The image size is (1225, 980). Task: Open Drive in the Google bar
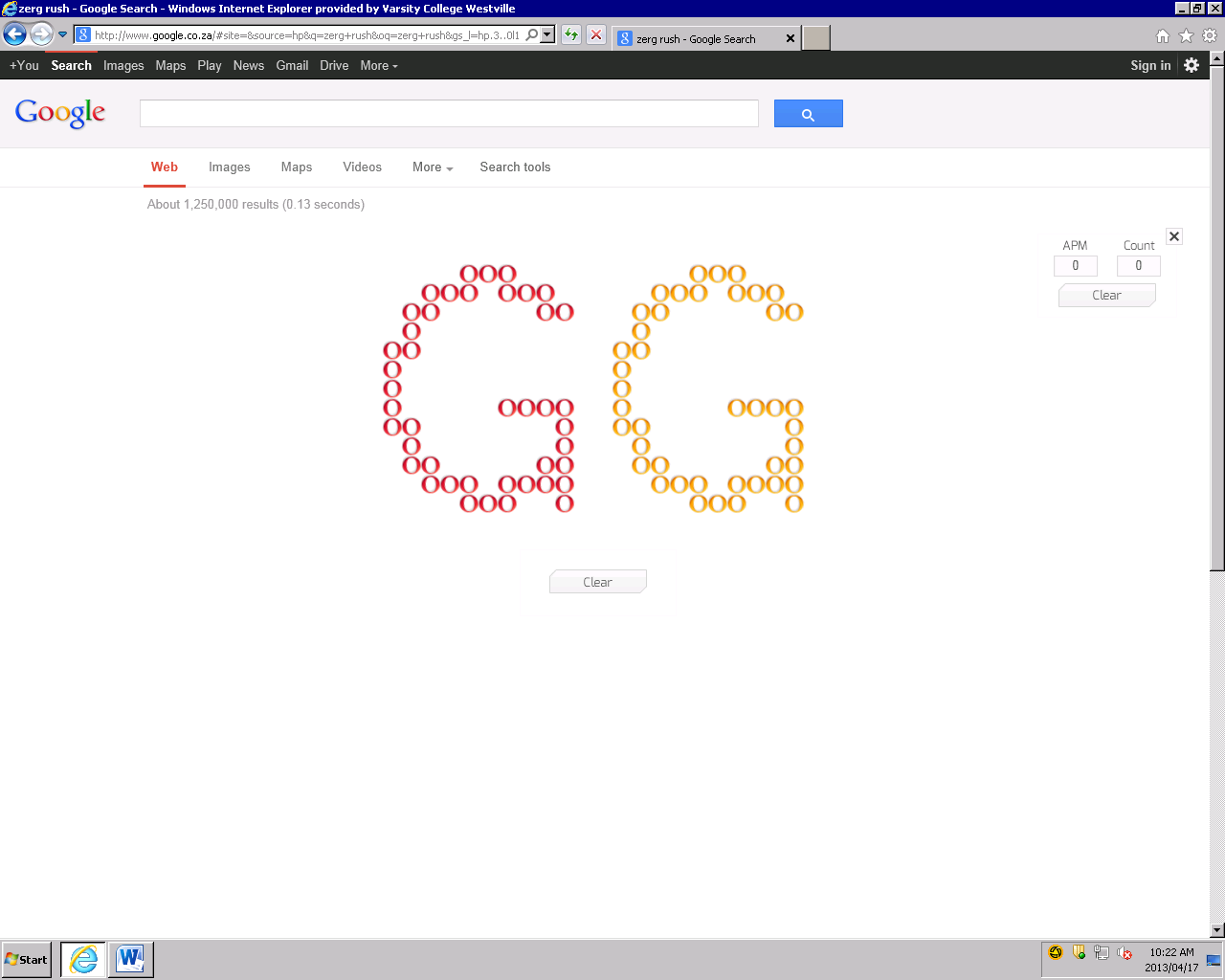334,65
